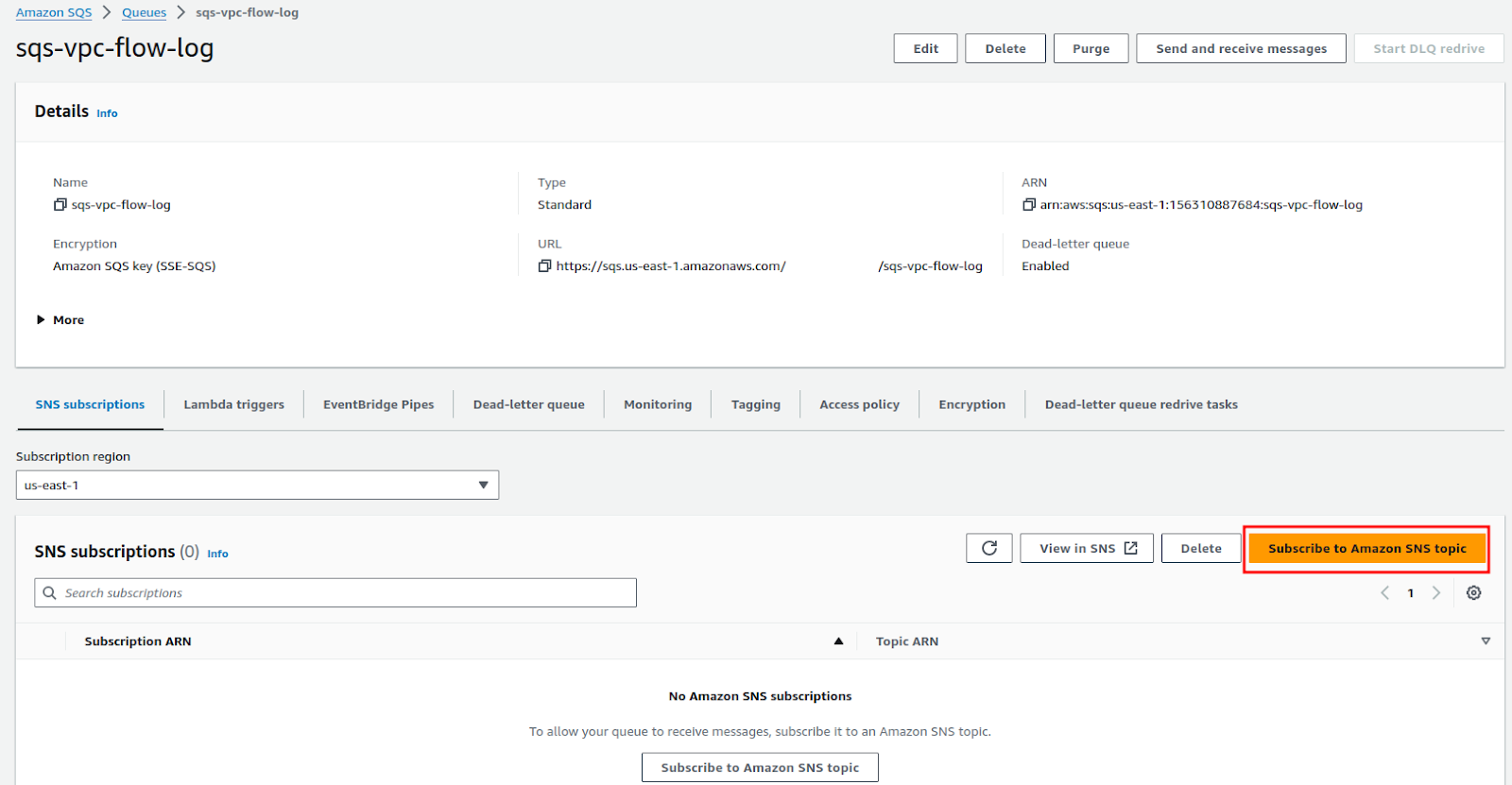Go to previous subscriptions page

[x=1385, y=593]
